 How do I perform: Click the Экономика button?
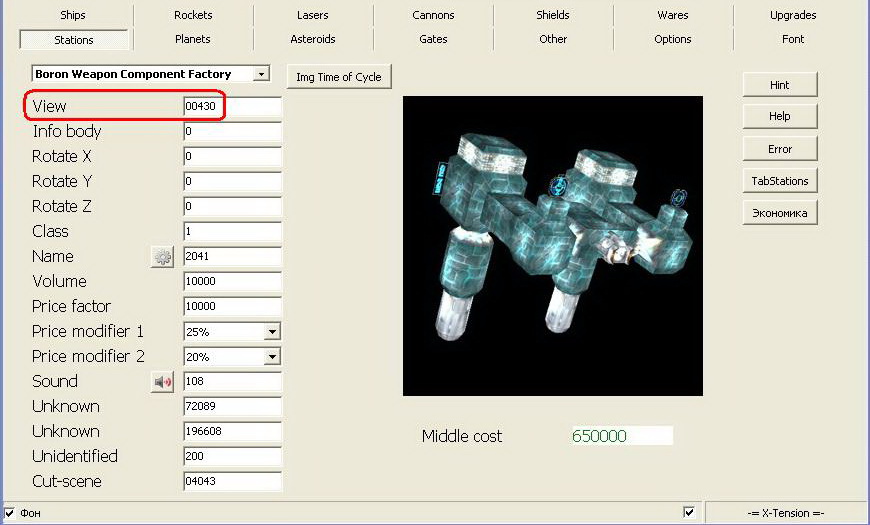click(780, 213)
